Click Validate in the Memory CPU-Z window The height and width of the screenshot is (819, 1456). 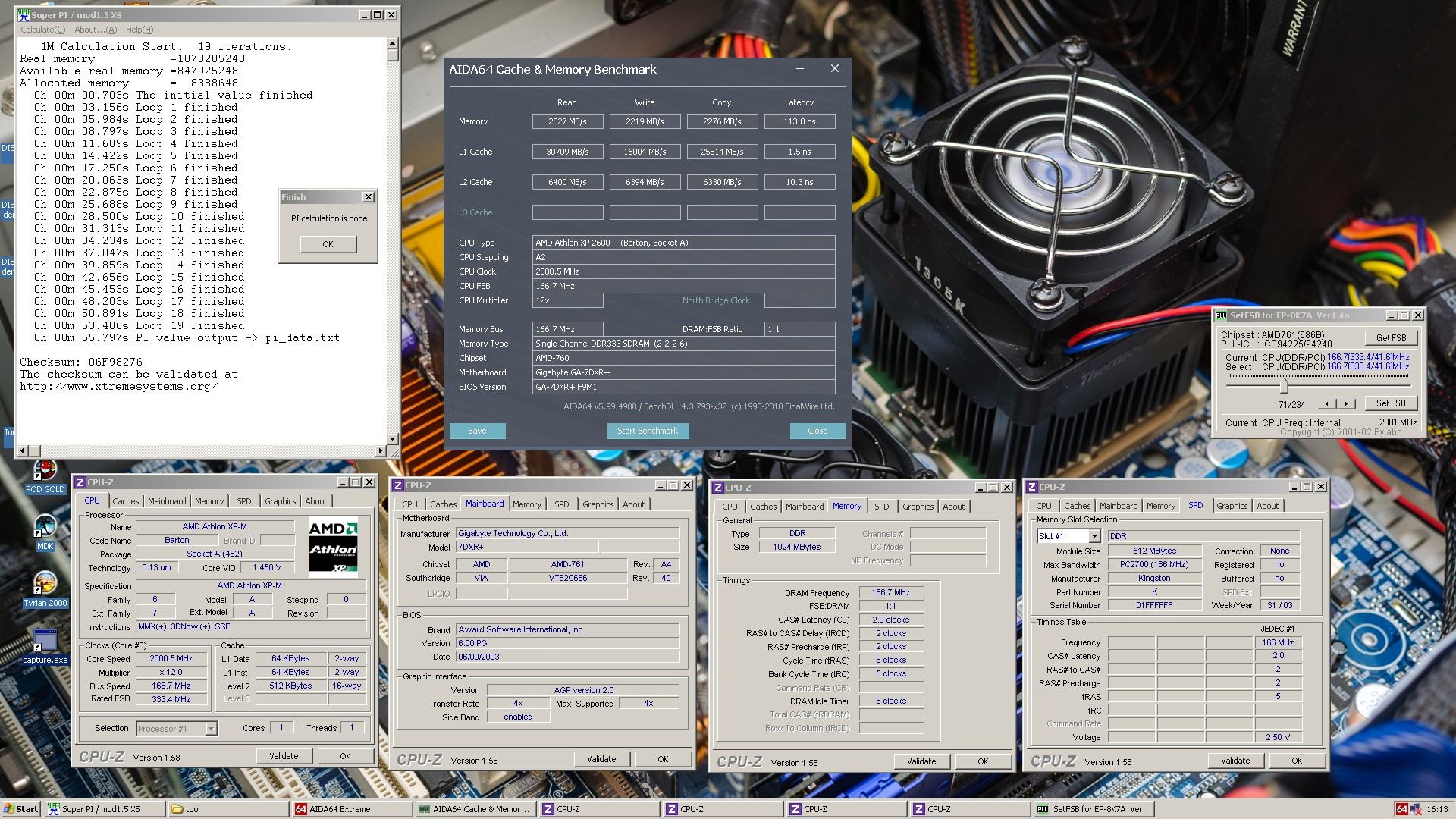coord(921,761)
